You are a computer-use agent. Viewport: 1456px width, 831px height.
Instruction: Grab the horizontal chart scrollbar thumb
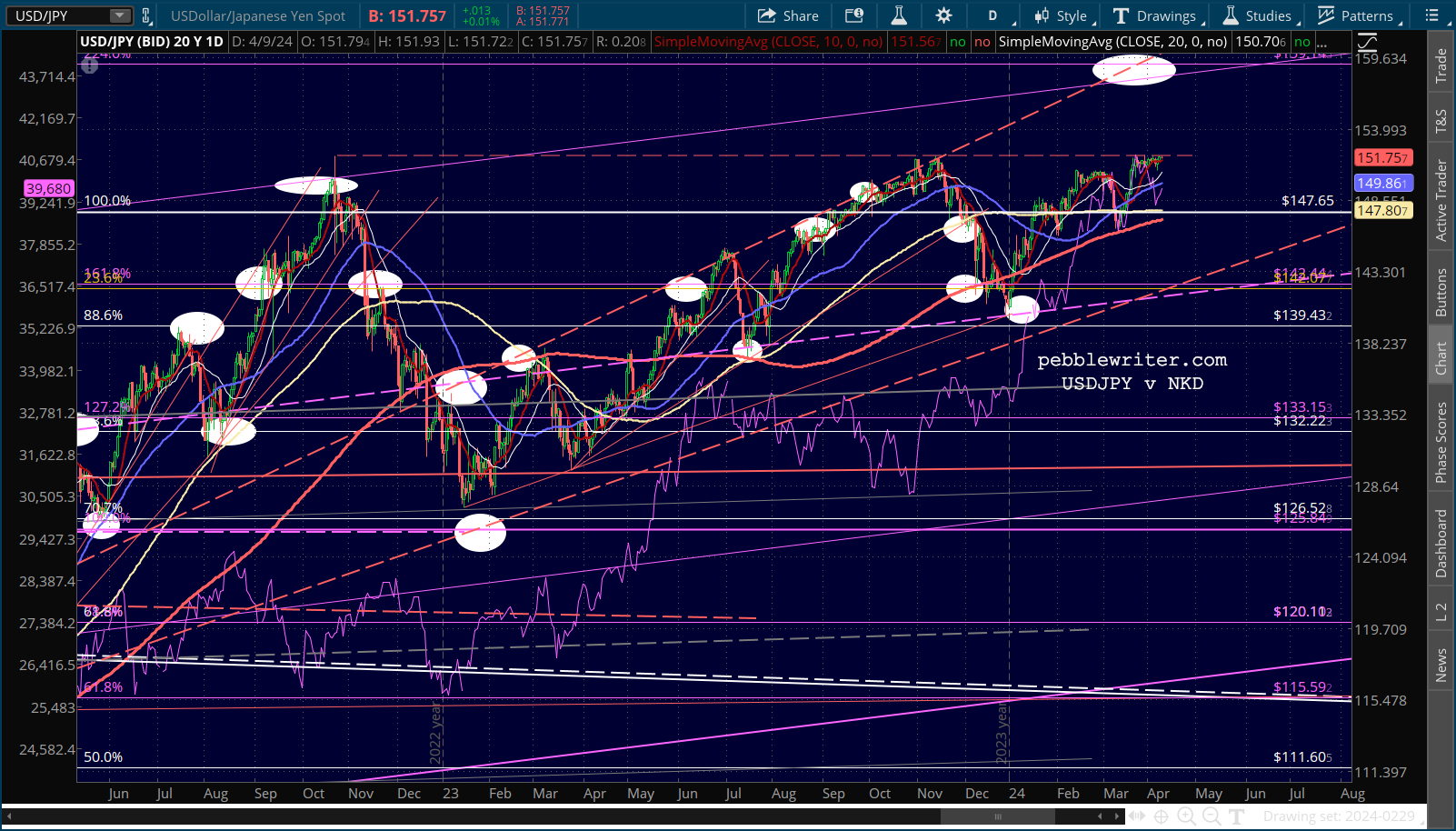(997, 816)
